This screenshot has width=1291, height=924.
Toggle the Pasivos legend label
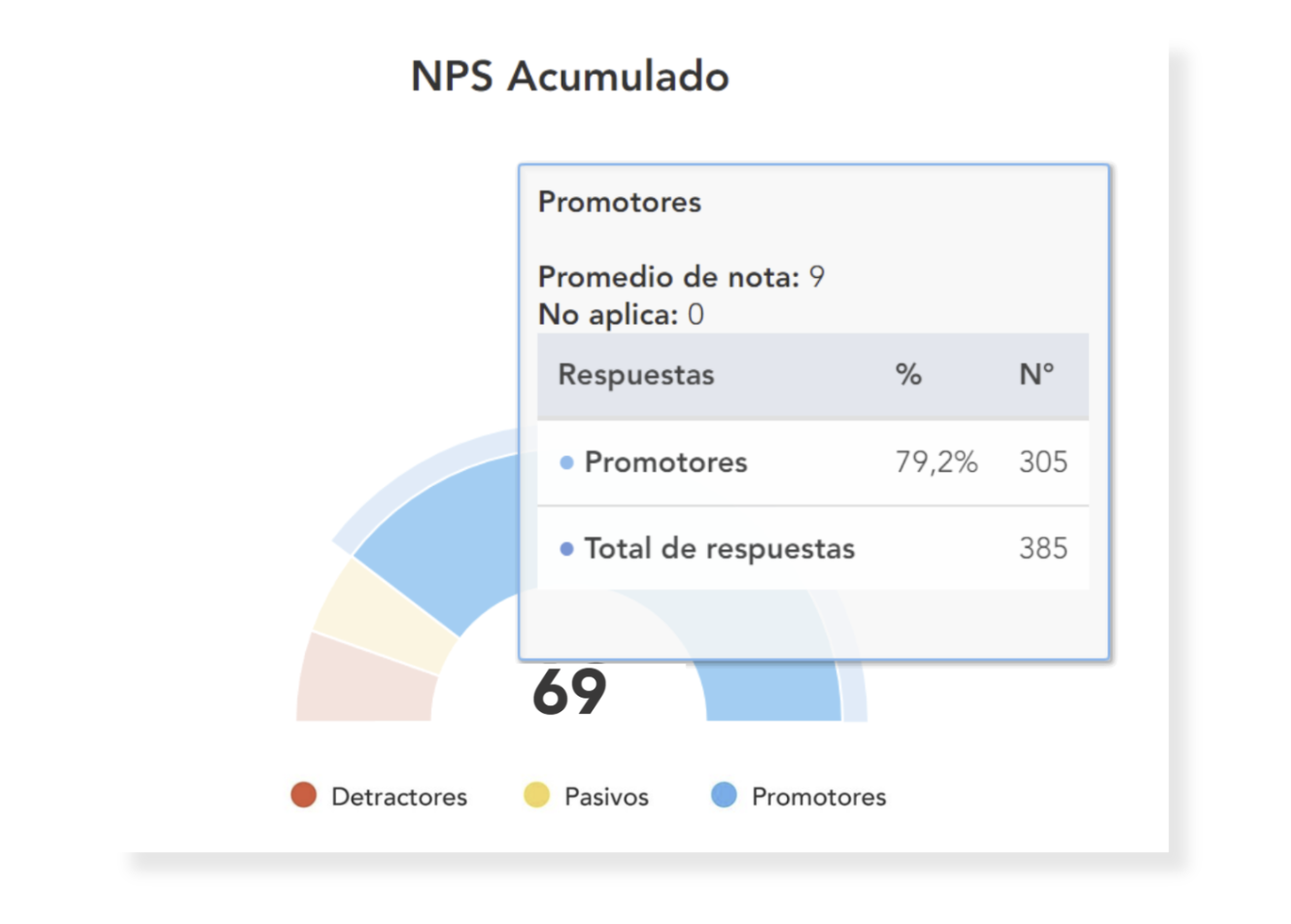point(606,797)
